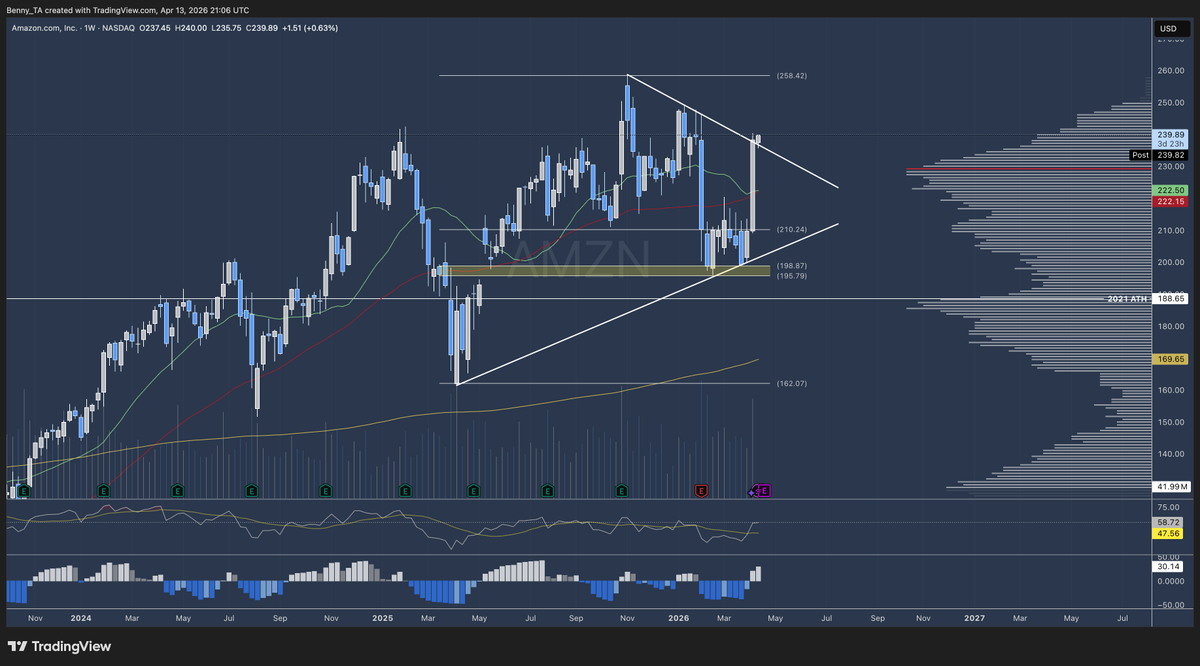Click the (198.87) level label
Image resolution: width=1200 pixels, height=666 pixels.
pyautogui.click(x=791, y=266)
